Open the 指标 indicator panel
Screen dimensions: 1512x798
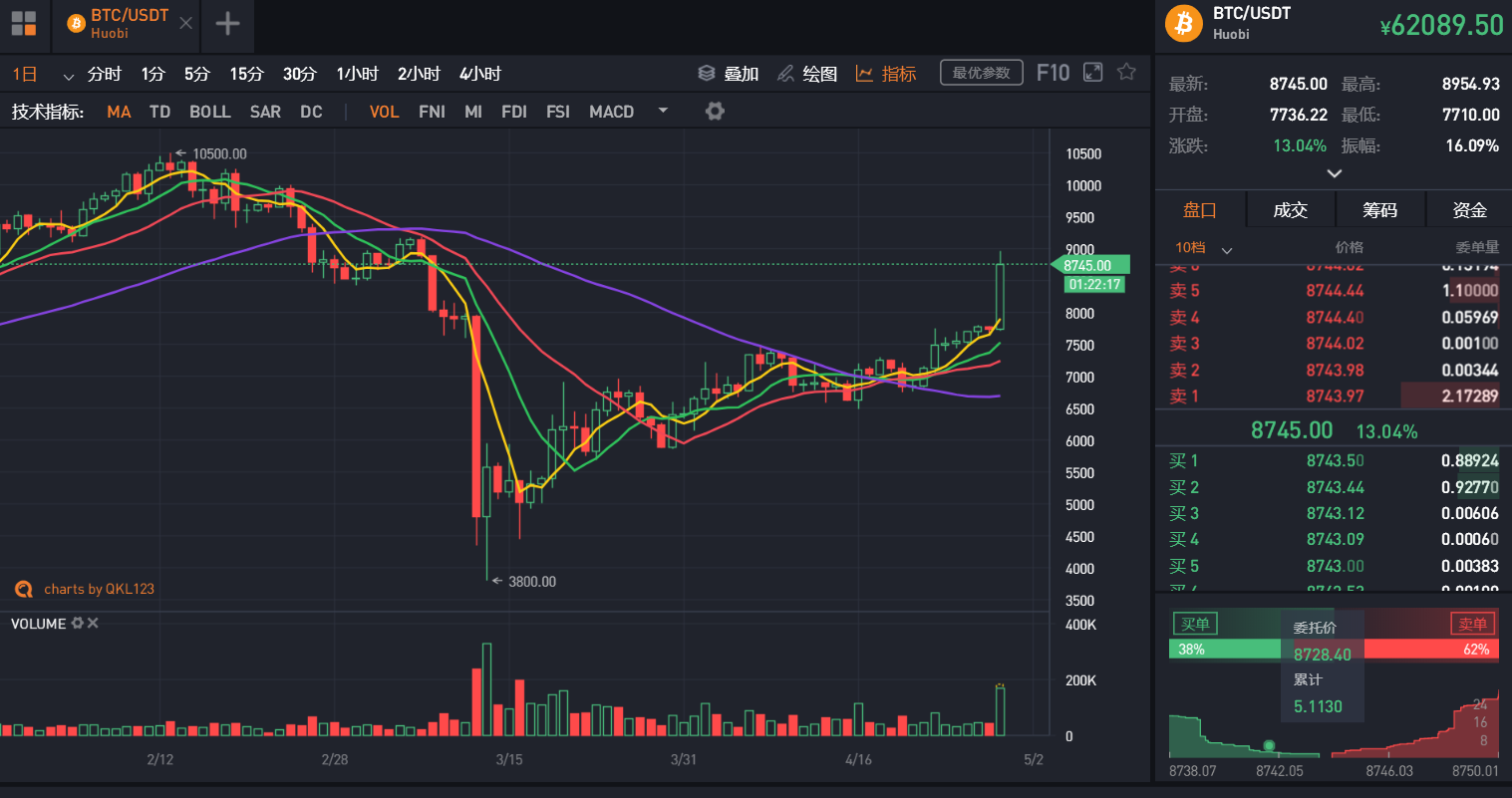[896, 72]
